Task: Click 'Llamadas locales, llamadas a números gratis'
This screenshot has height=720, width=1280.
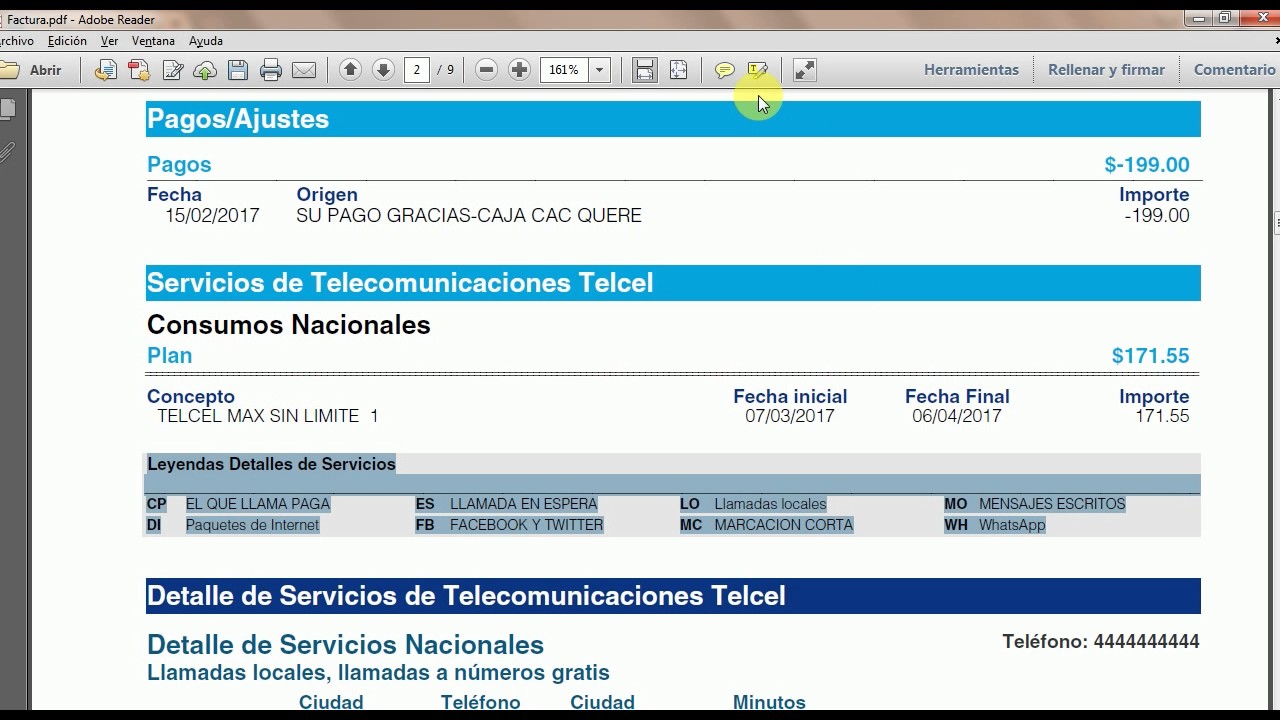Action: pyautogui.click(x=378, y=673)
